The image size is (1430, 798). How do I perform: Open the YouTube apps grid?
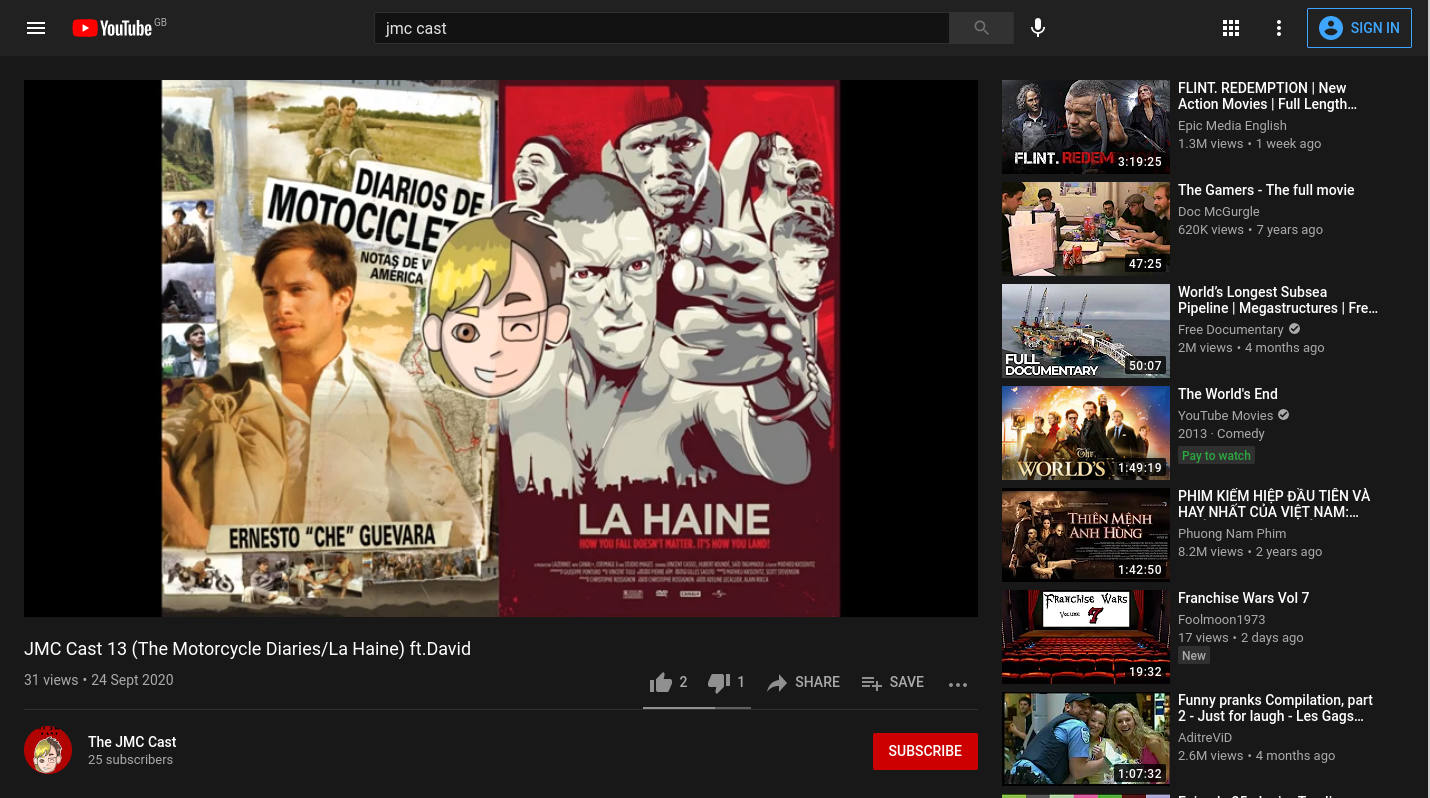(x=1231, y=28)
